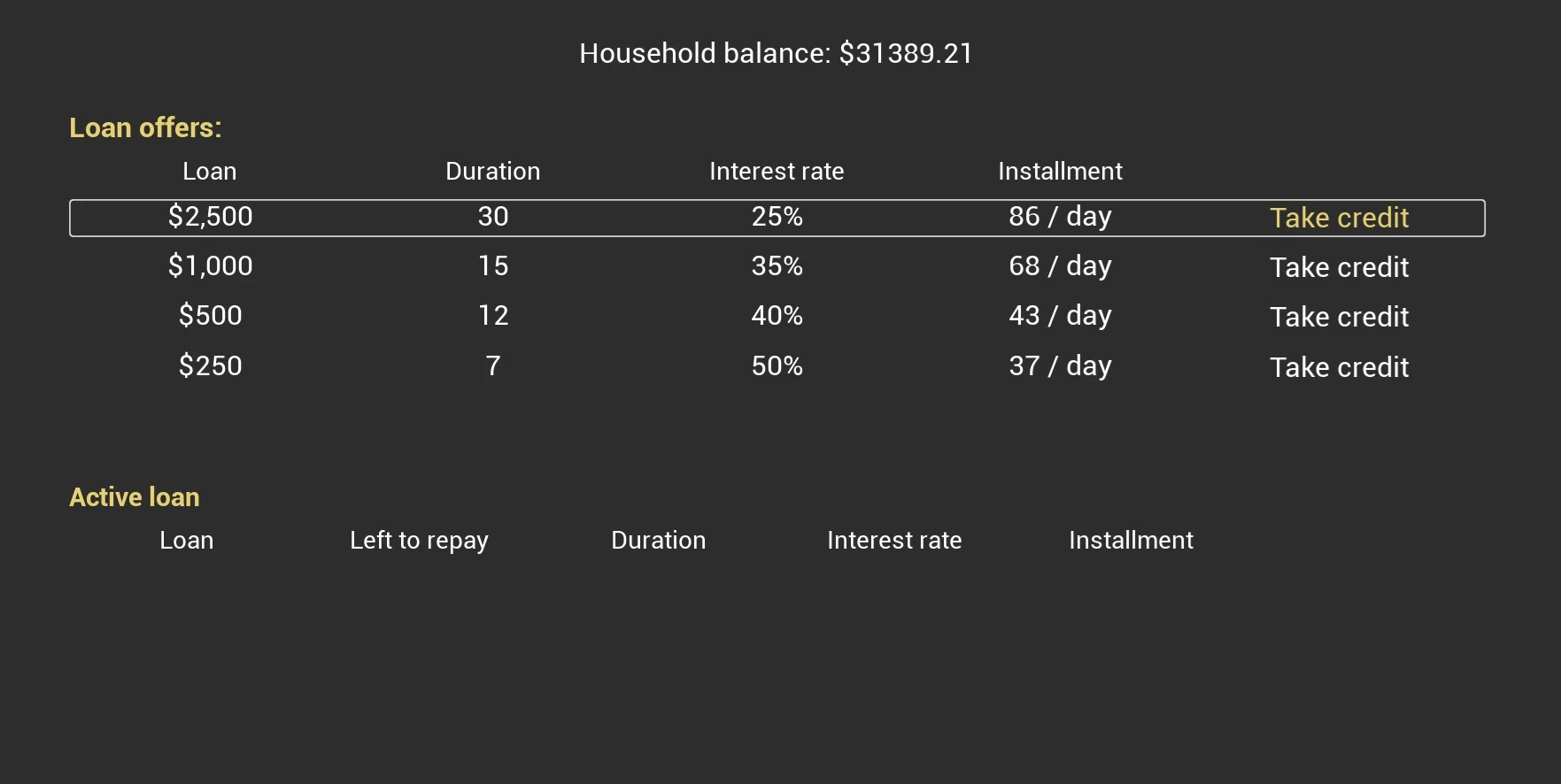The height and width of the screenshot is (784, 1561).
Task: Take credit for the $250 loan
Action: click(1339, 367)
